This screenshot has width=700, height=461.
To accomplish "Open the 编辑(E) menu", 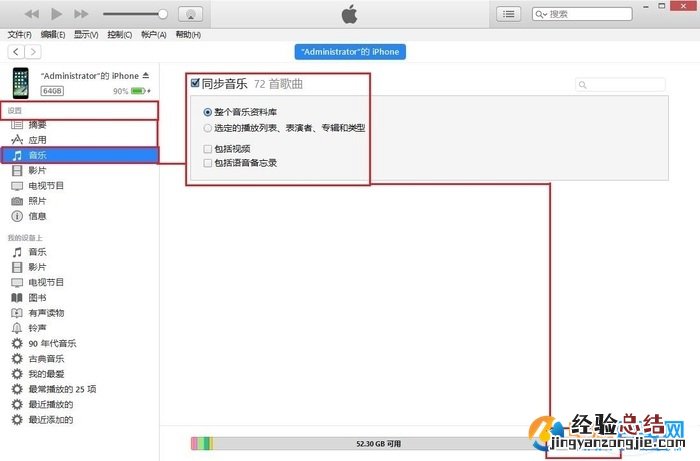I will click(x=53, y=35).
